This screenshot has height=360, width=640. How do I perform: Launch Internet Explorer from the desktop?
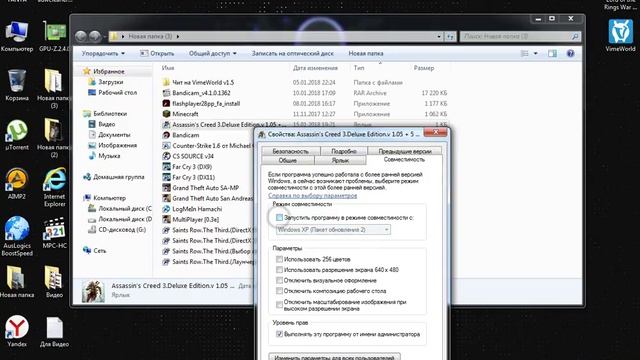tap(54, 186)
